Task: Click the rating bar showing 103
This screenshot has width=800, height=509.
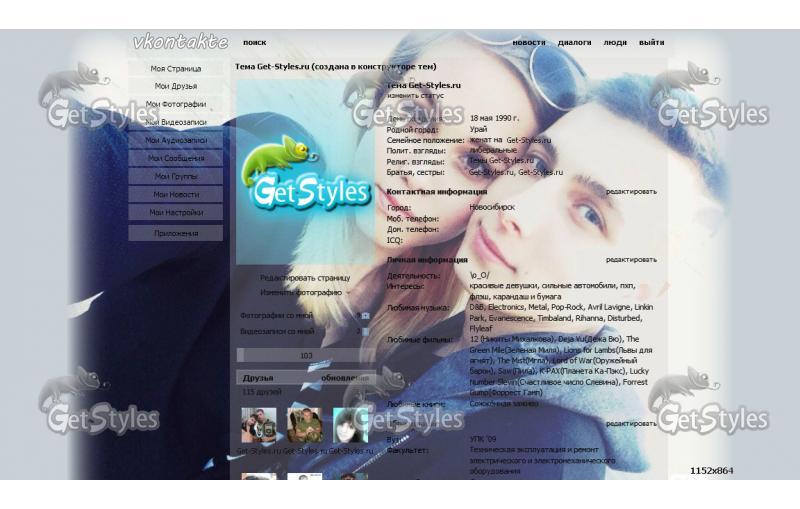Action: pyautogui.click(x=306, y=355)
